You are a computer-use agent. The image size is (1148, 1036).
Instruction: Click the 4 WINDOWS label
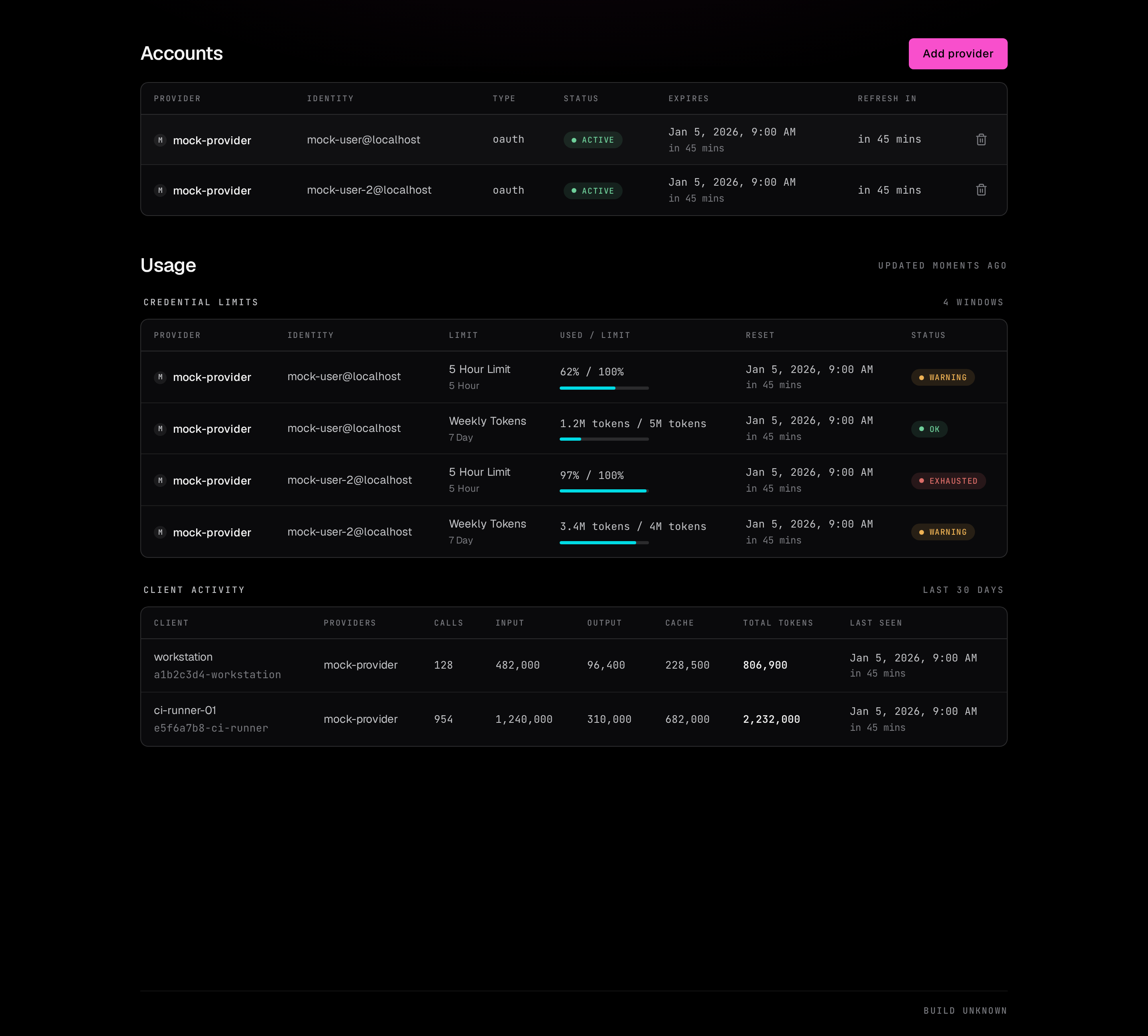pos(973,302)
